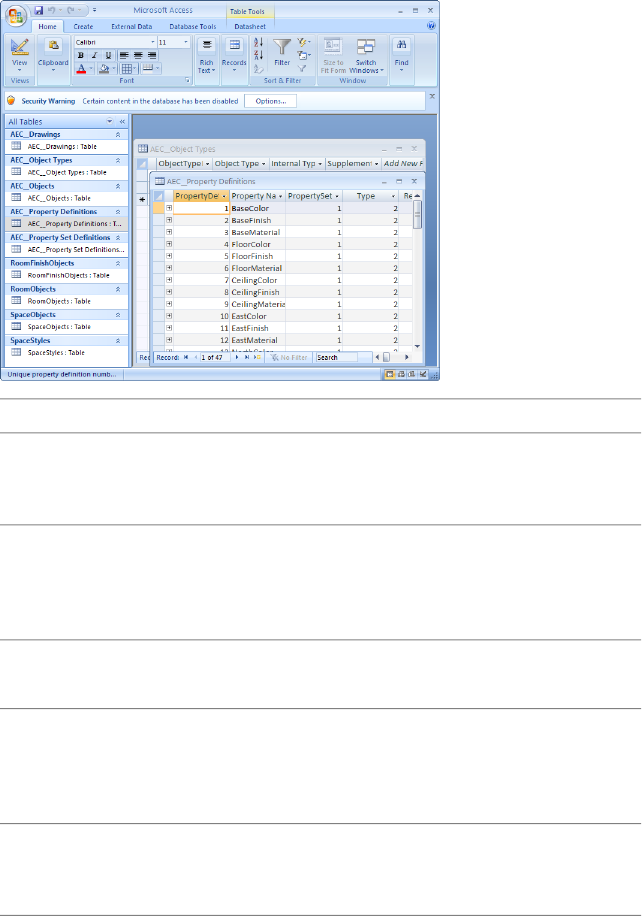Clear all sorts
The height and width of the screenshot is (916, 642).
(x=258, y=69)
